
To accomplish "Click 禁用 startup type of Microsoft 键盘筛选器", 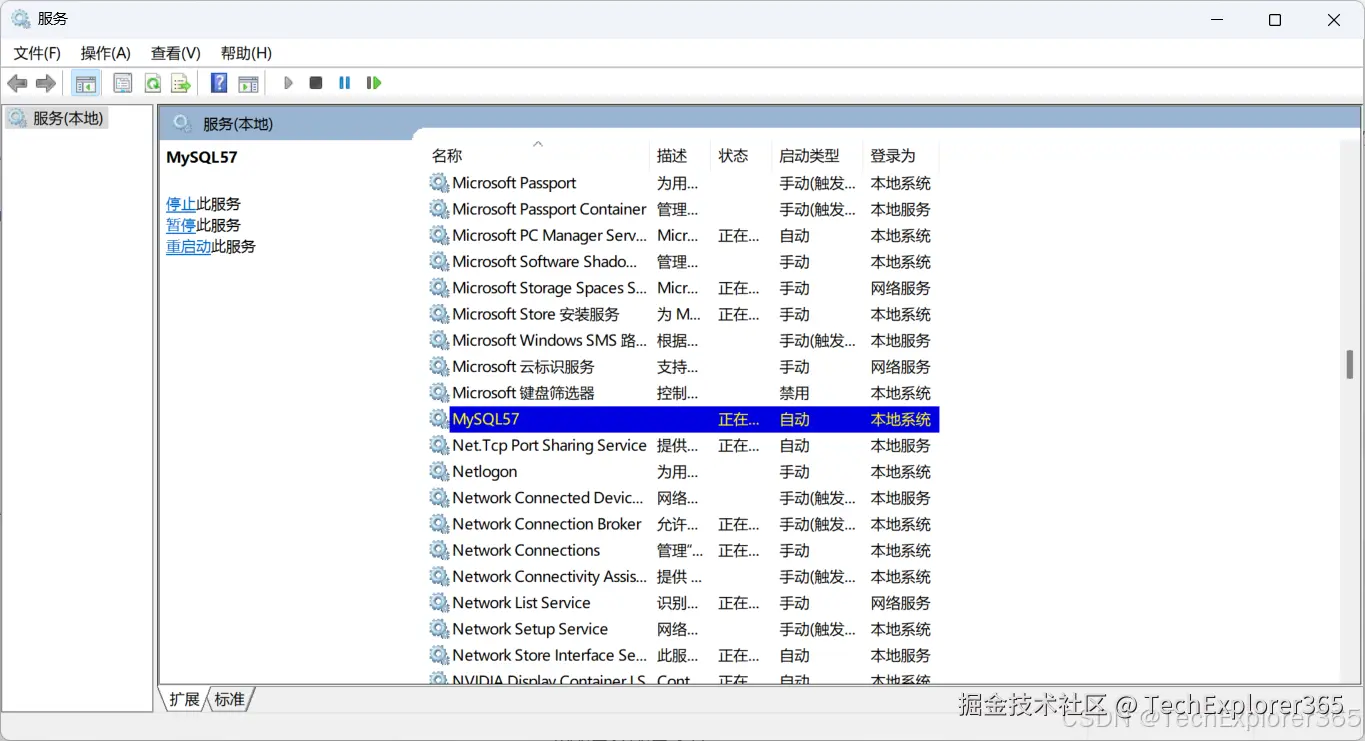I will [x=795, y=393].
